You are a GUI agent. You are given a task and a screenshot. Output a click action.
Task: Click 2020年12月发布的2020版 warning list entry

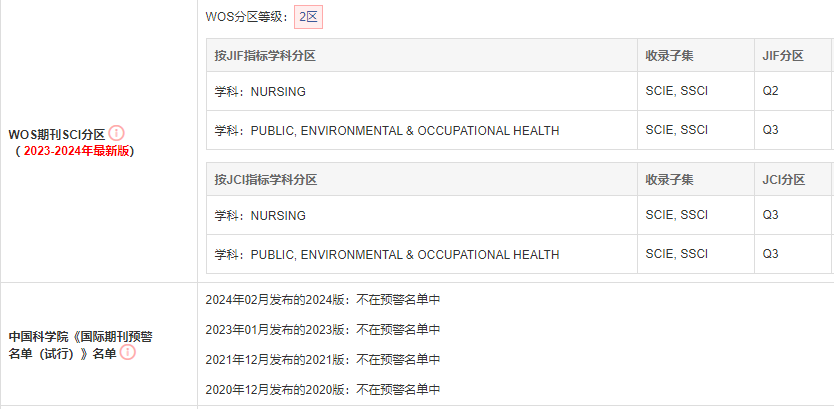click(323, 389)
